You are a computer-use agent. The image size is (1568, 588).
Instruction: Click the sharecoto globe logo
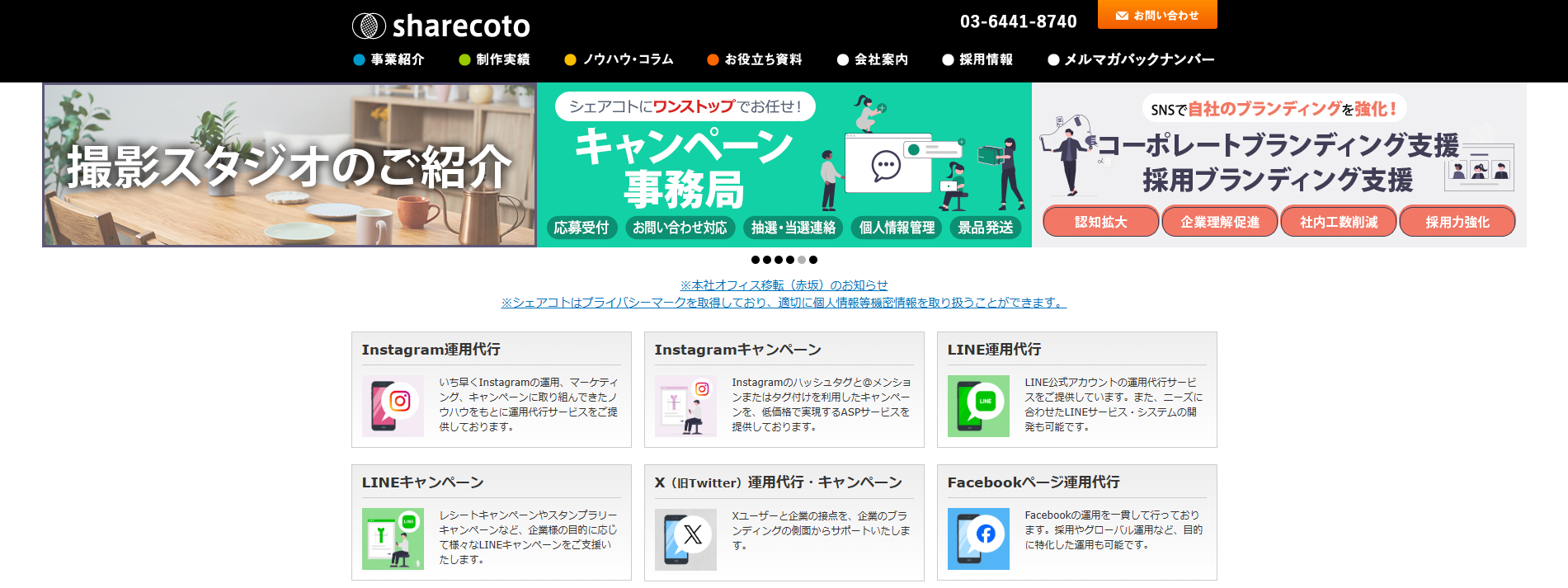point(369,26)
